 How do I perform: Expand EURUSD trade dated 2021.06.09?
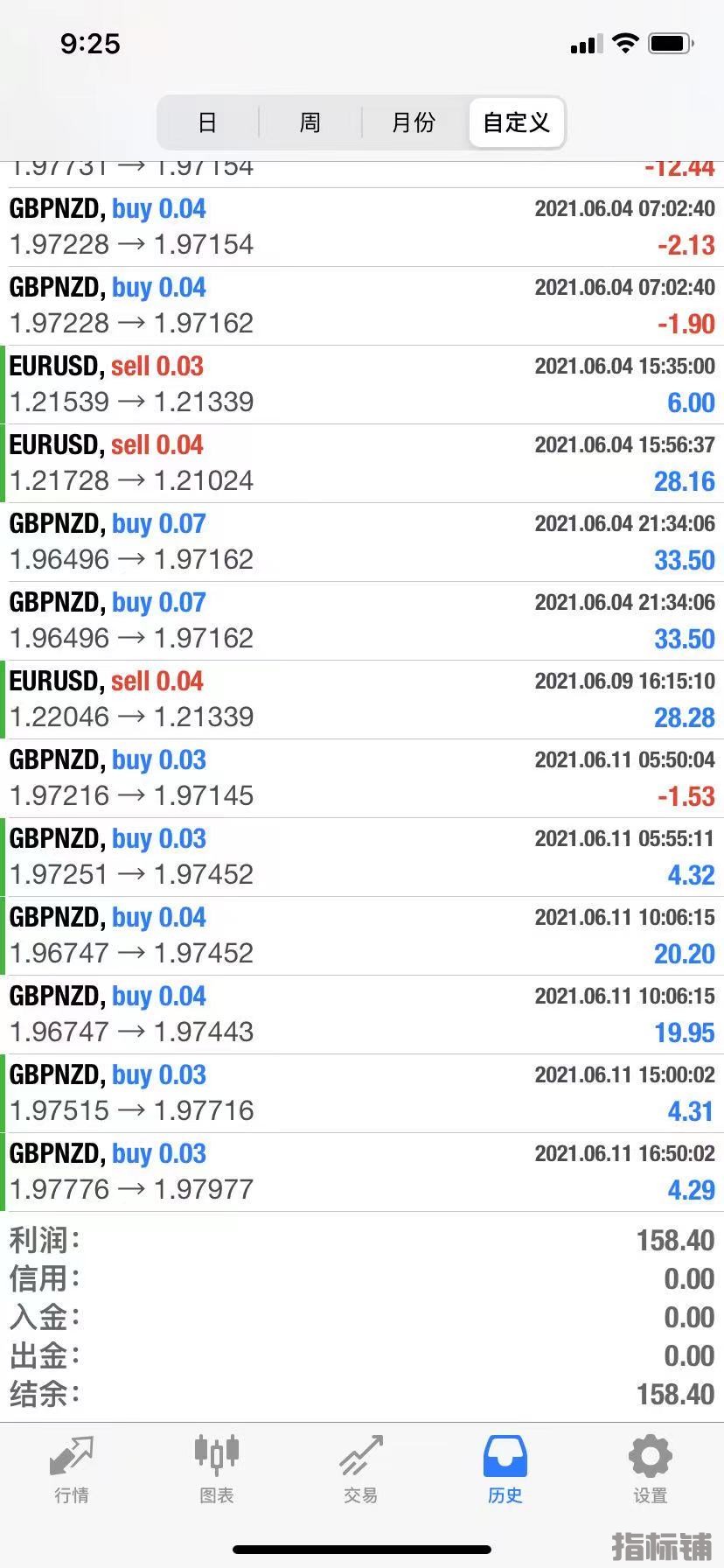click(362, 700)
